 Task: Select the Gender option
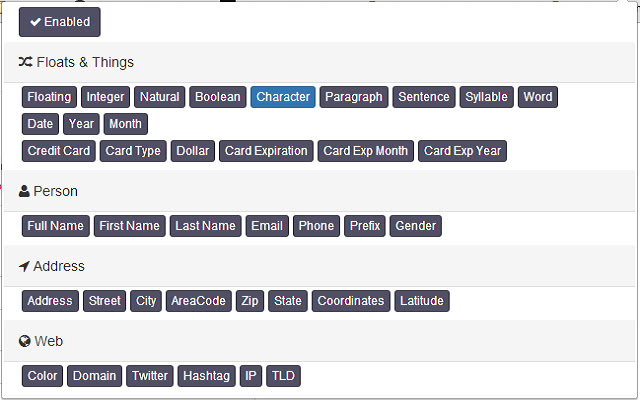pyautogui.click(x=416, y=226)
